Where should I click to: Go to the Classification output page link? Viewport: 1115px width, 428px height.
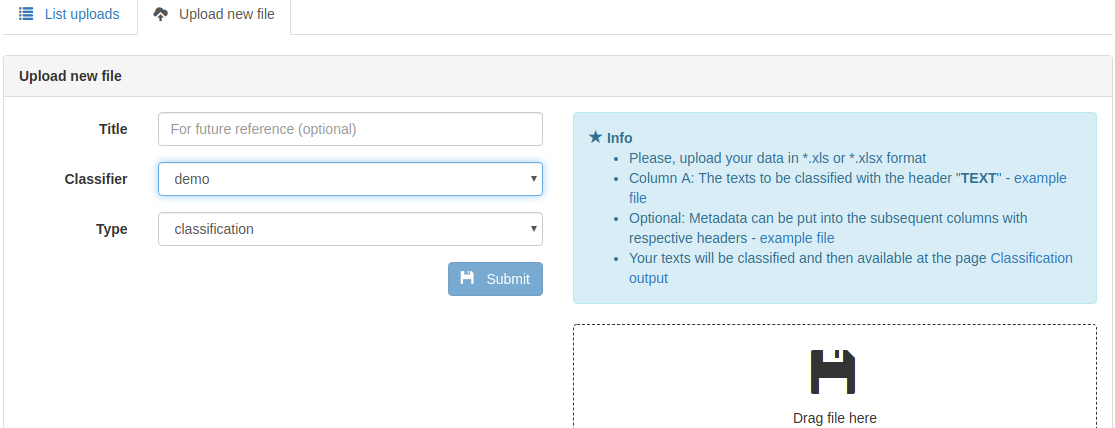[x=850, y=268]
